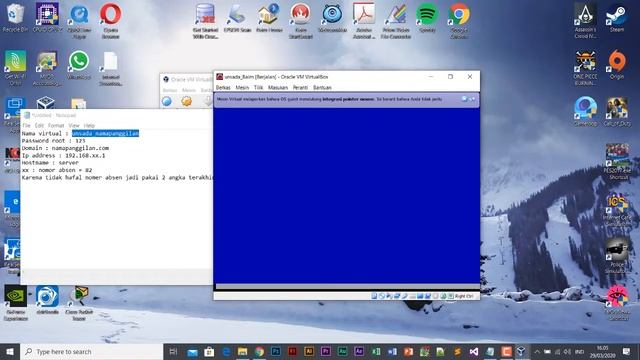Open the Berkas menu in the VM window
This screenshot has height=360, width=640.
223,87
